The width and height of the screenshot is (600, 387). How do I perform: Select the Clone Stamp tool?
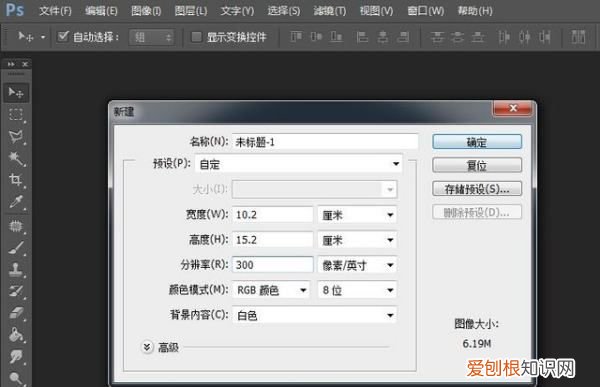point(16,269)
